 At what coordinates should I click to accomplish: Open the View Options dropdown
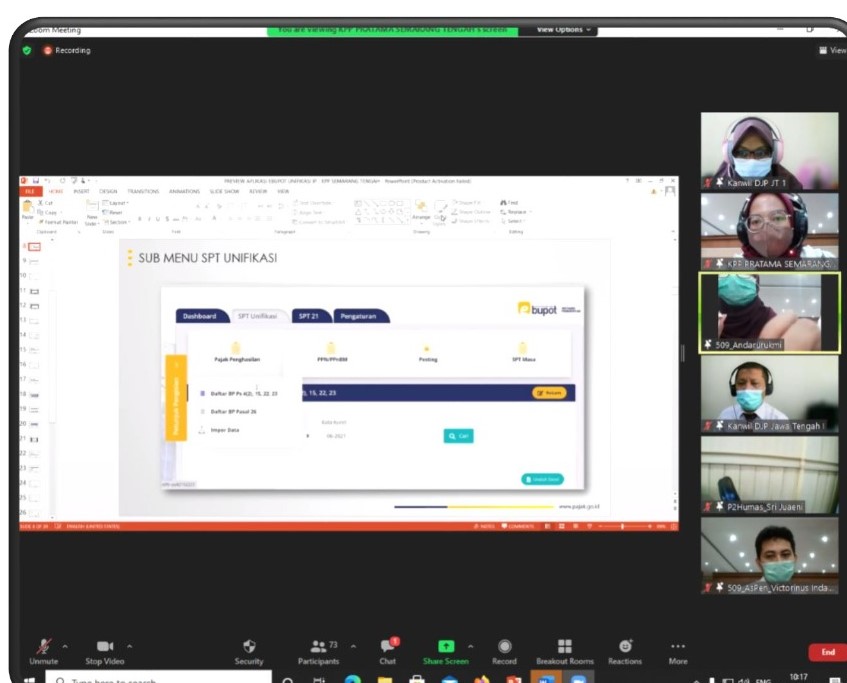point(564,30)
